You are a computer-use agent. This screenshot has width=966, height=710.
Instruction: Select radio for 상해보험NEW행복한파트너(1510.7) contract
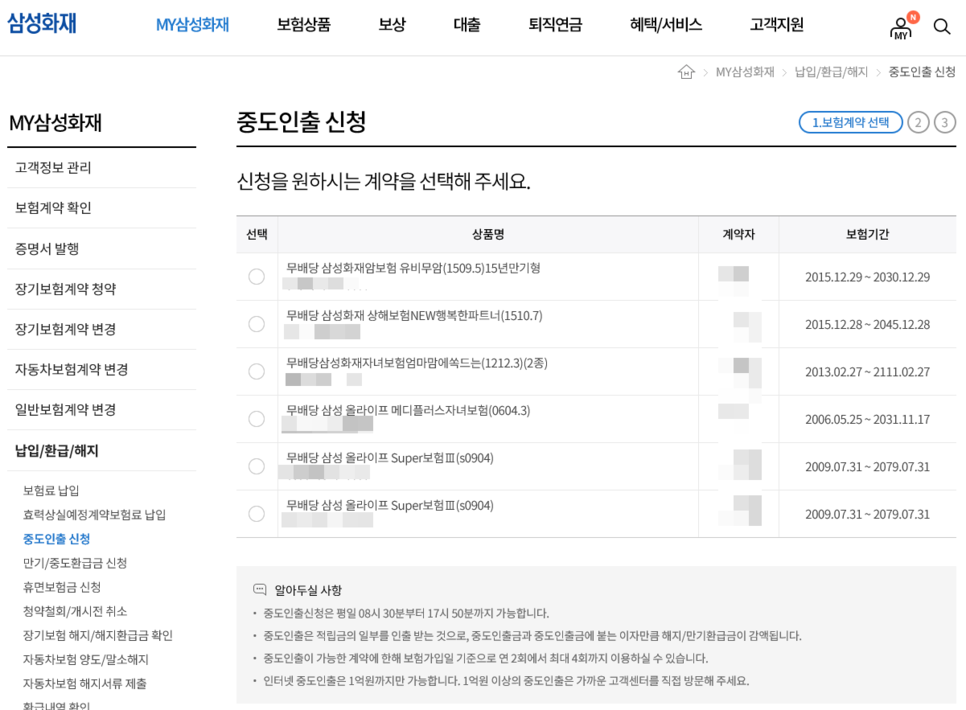tap(256, 324)
